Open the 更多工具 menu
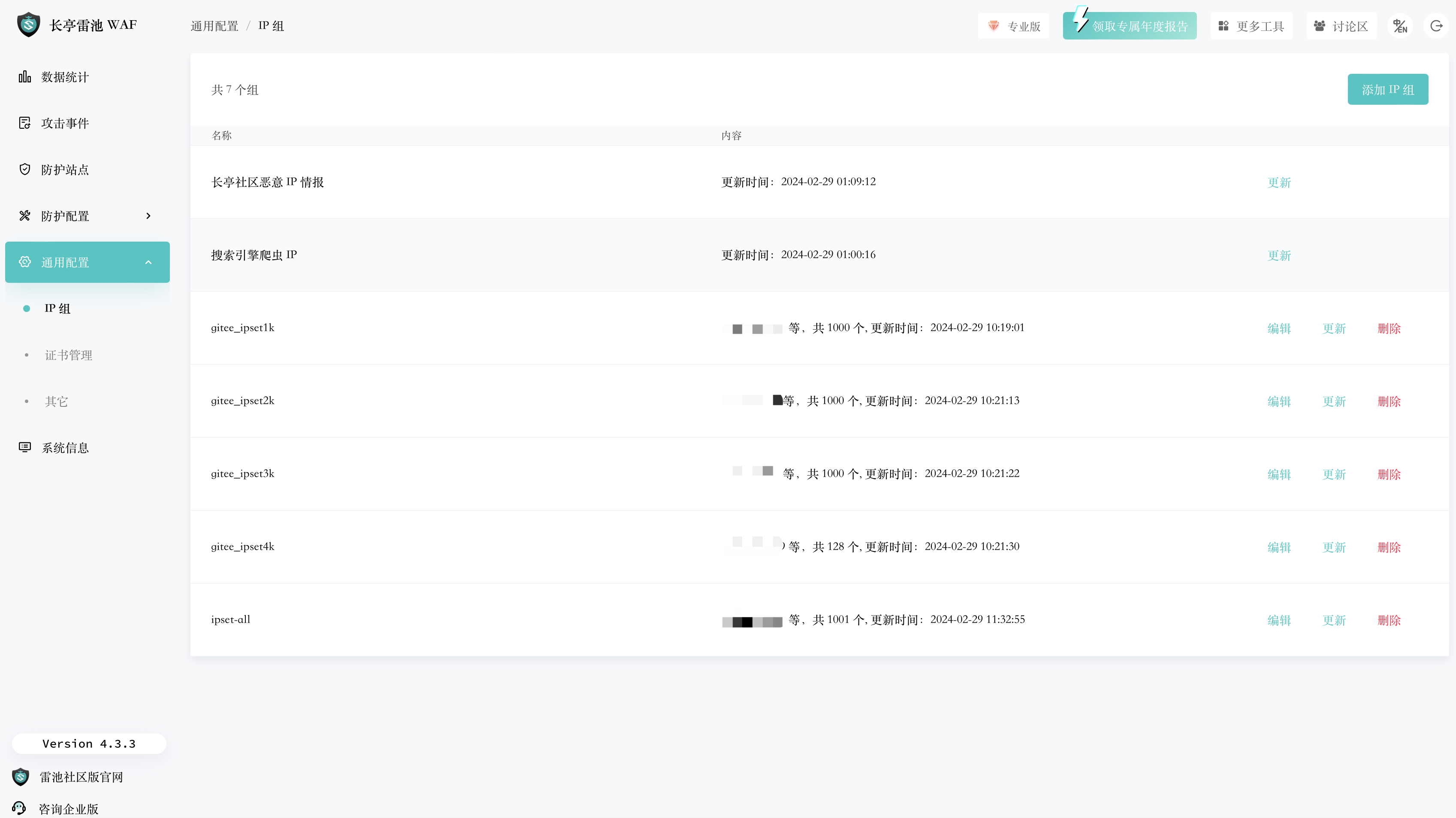This screenshot has width=1456, height=818. (1251, 26)
